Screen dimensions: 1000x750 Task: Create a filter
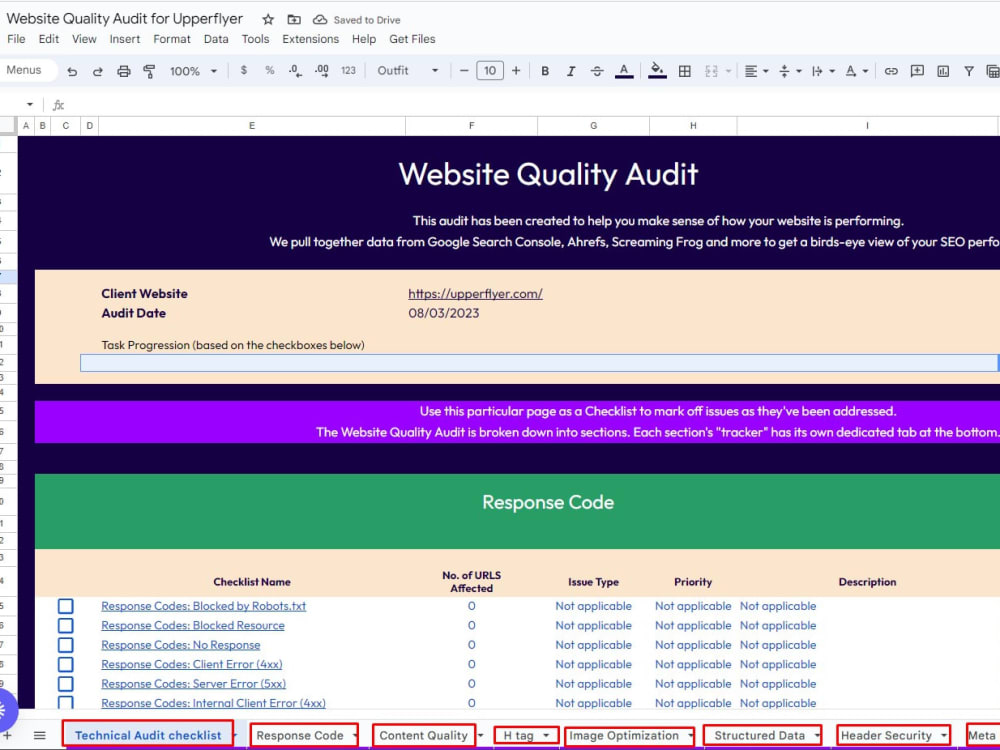pos(969,71)
